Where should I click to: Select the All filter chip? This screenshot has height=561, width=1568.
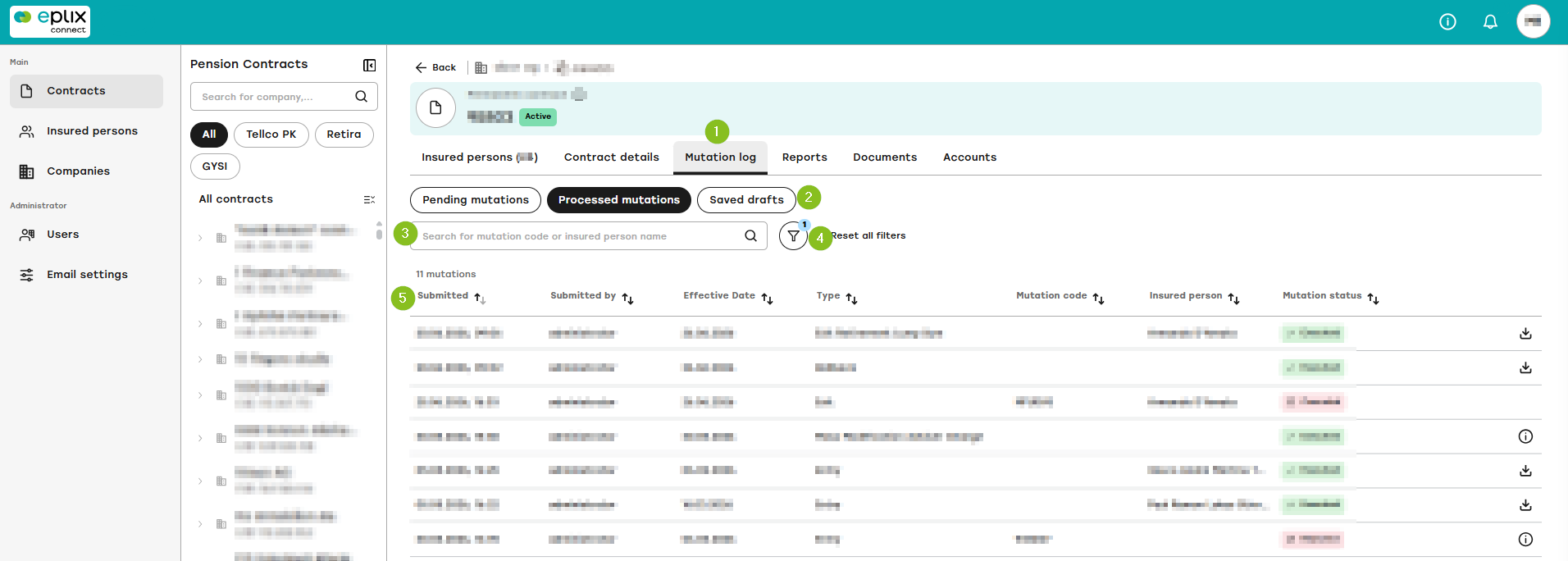pyautogui.click(x=209, y=135)
